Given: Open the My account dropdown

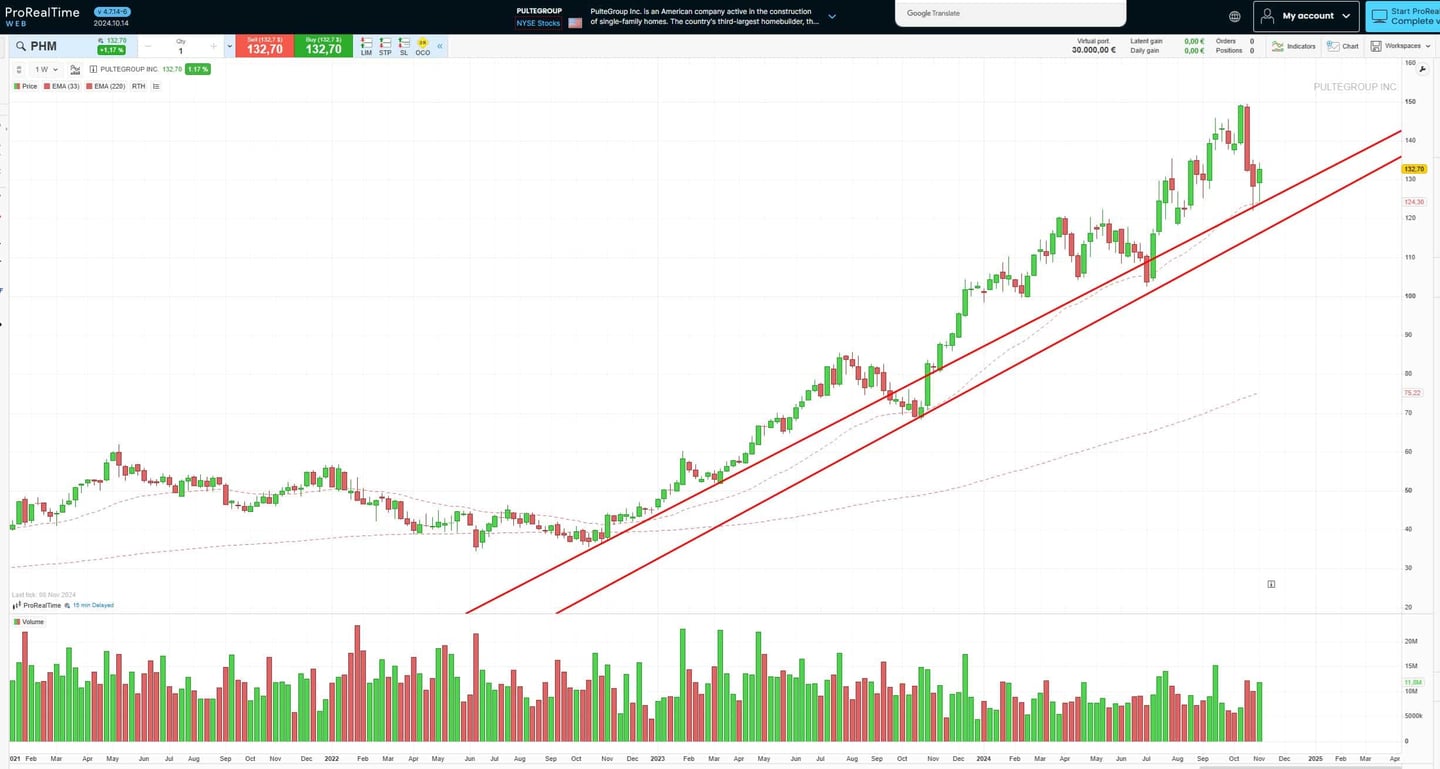Looking at the screenshot, I should (x=1307, y=16).
